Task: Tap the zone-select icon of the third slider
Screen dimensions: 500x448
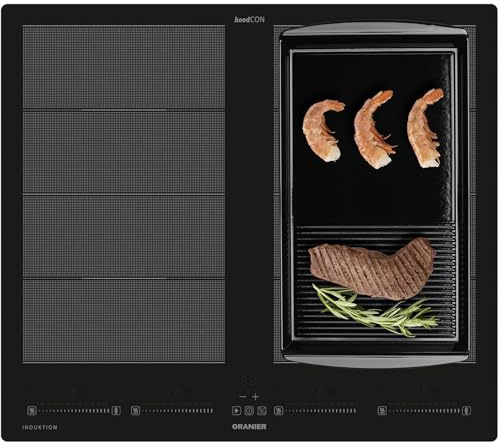Action: pos(278,410)
